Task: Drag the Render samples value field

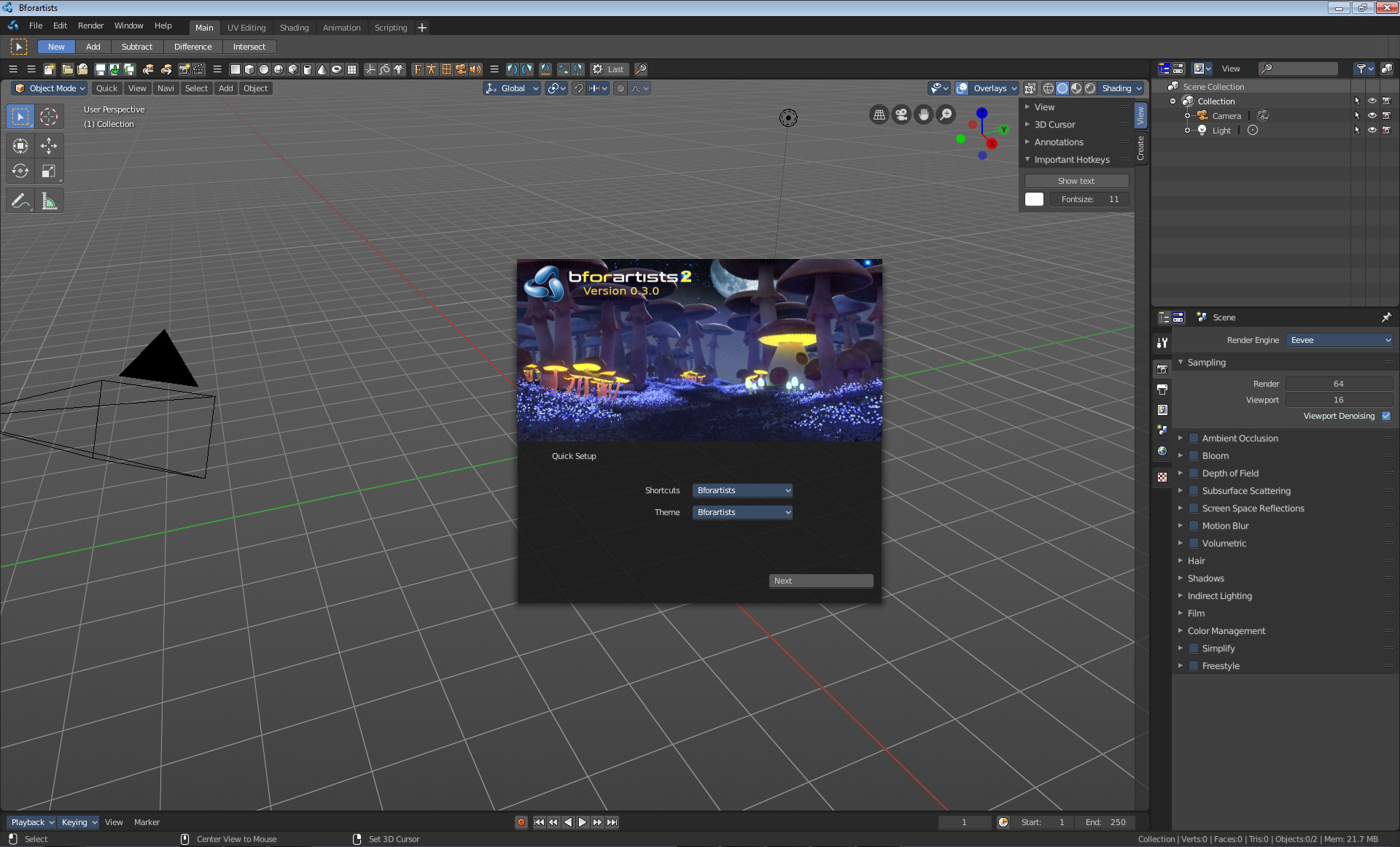Action: click(x=1338, y=383)
